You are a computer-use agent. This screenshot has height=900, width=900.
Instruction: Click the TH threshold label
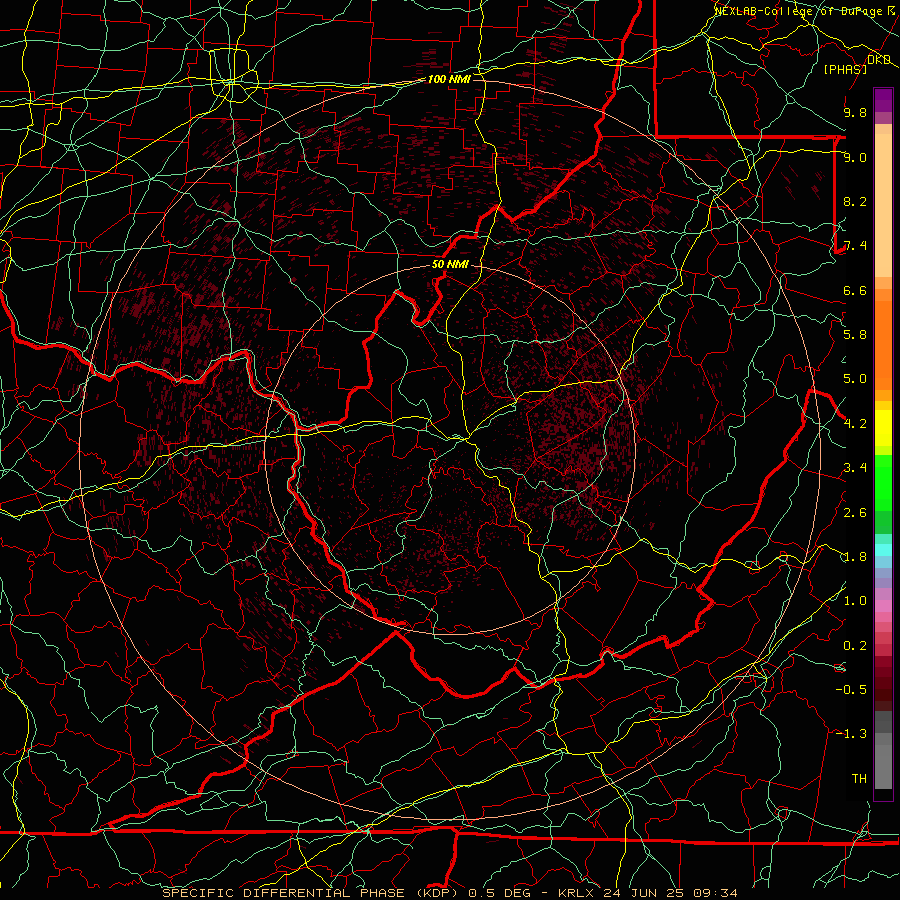click(859, 779)
